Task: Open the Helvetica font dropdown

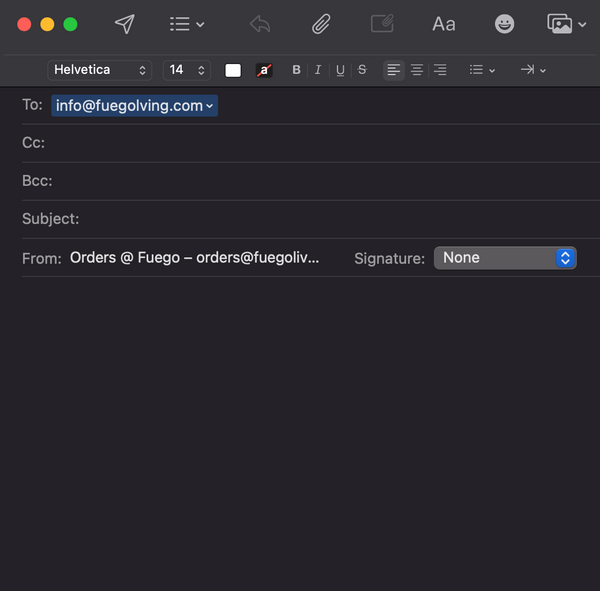Action: (x=100, y=70)
